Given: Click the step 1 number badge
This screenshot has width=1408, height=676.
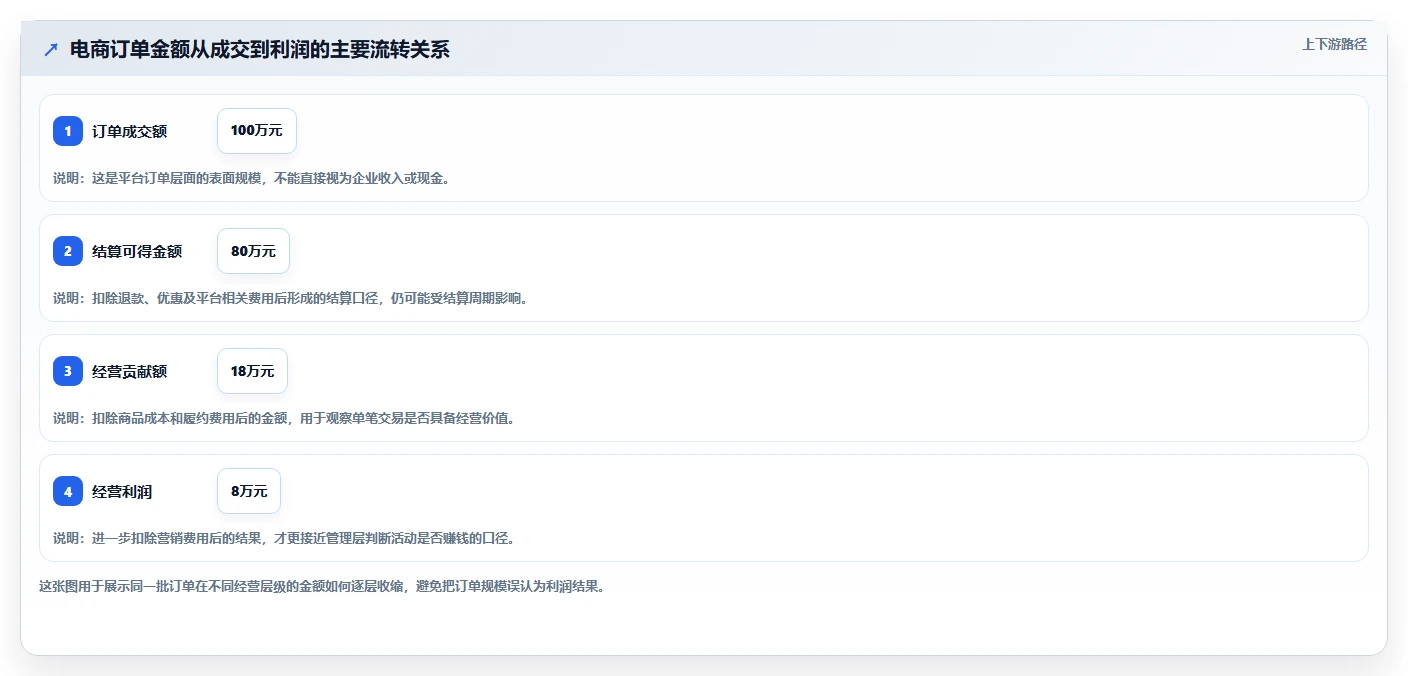Looking at the screenshot, I should pos(68,131).
